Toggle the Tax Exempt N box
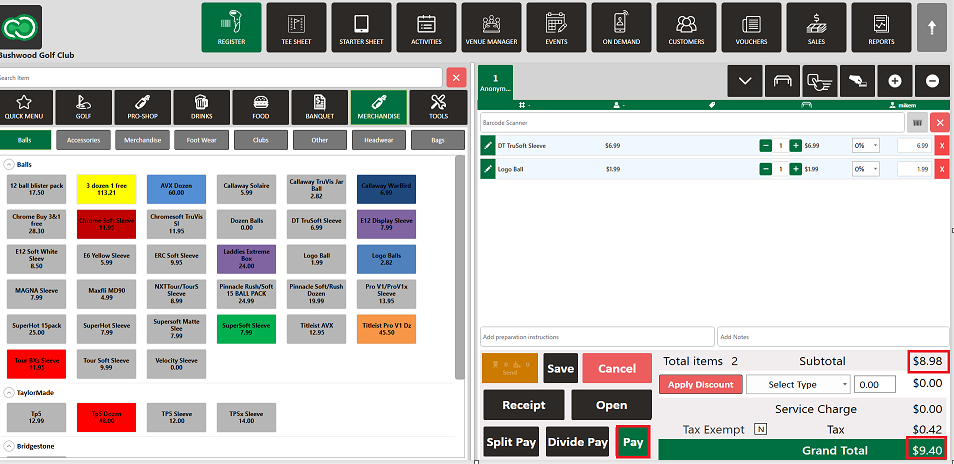Viewport: 954px width, 464px height. tap(760, 429)
